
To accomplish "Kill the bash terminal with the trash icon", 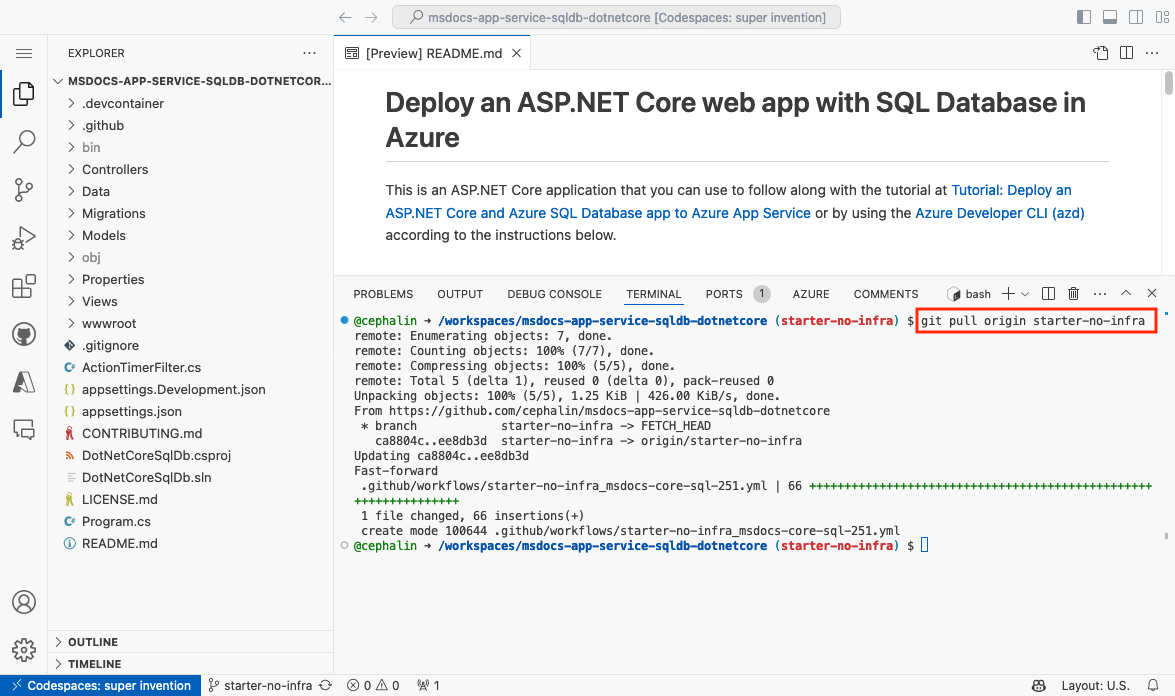I will click(x=1073, y=293).
